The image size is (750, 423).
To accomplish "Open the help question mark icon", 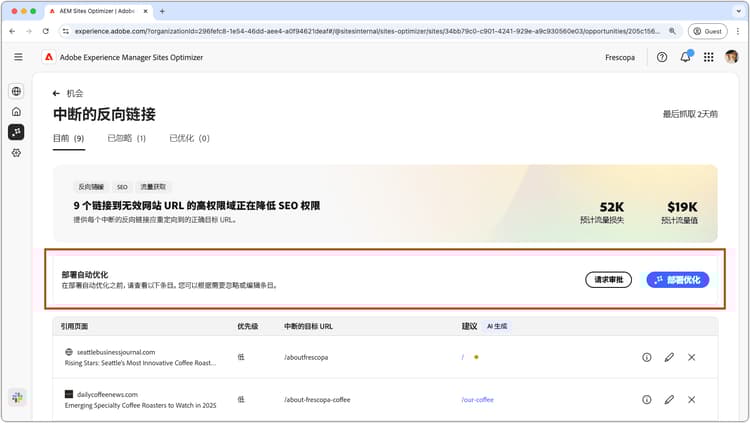I will coord(662,57).
